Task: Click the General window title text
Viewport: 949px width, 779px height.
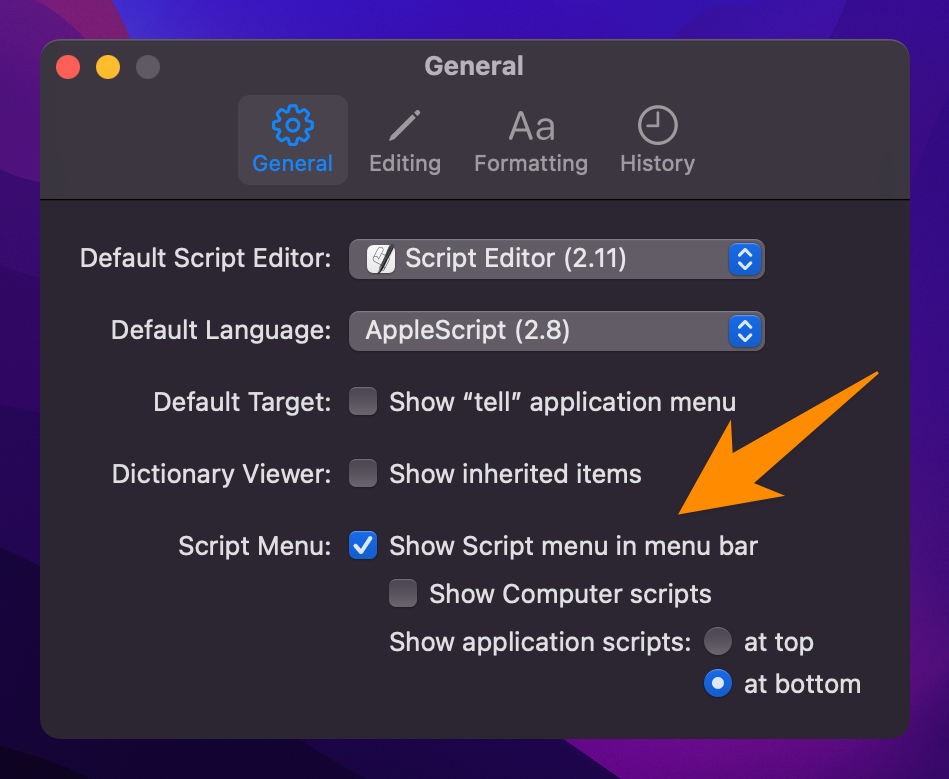Action: pyautogui.click(x=474, y=66)
